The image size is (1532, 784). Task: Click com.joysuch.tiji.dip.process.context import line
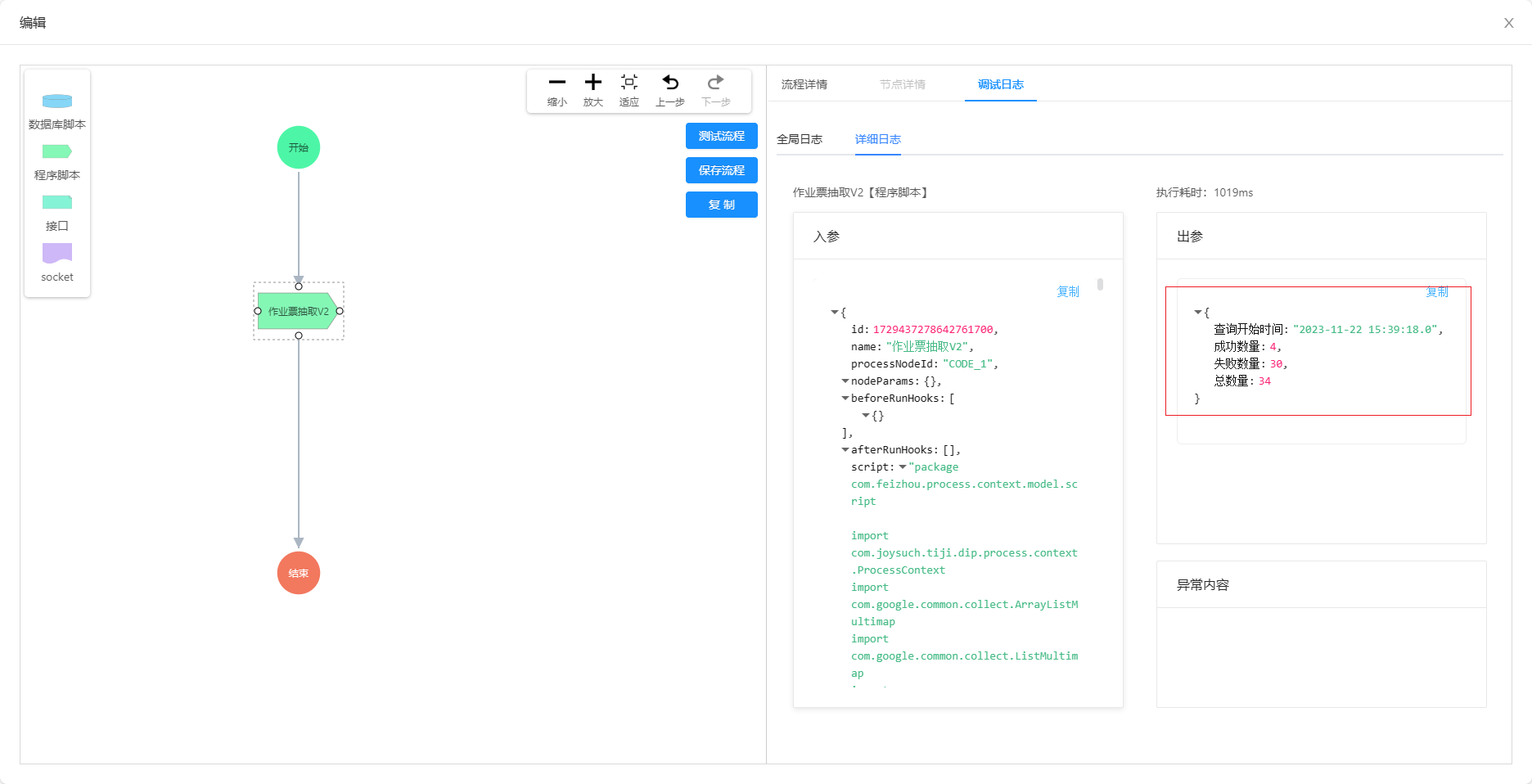pos(964,553)
